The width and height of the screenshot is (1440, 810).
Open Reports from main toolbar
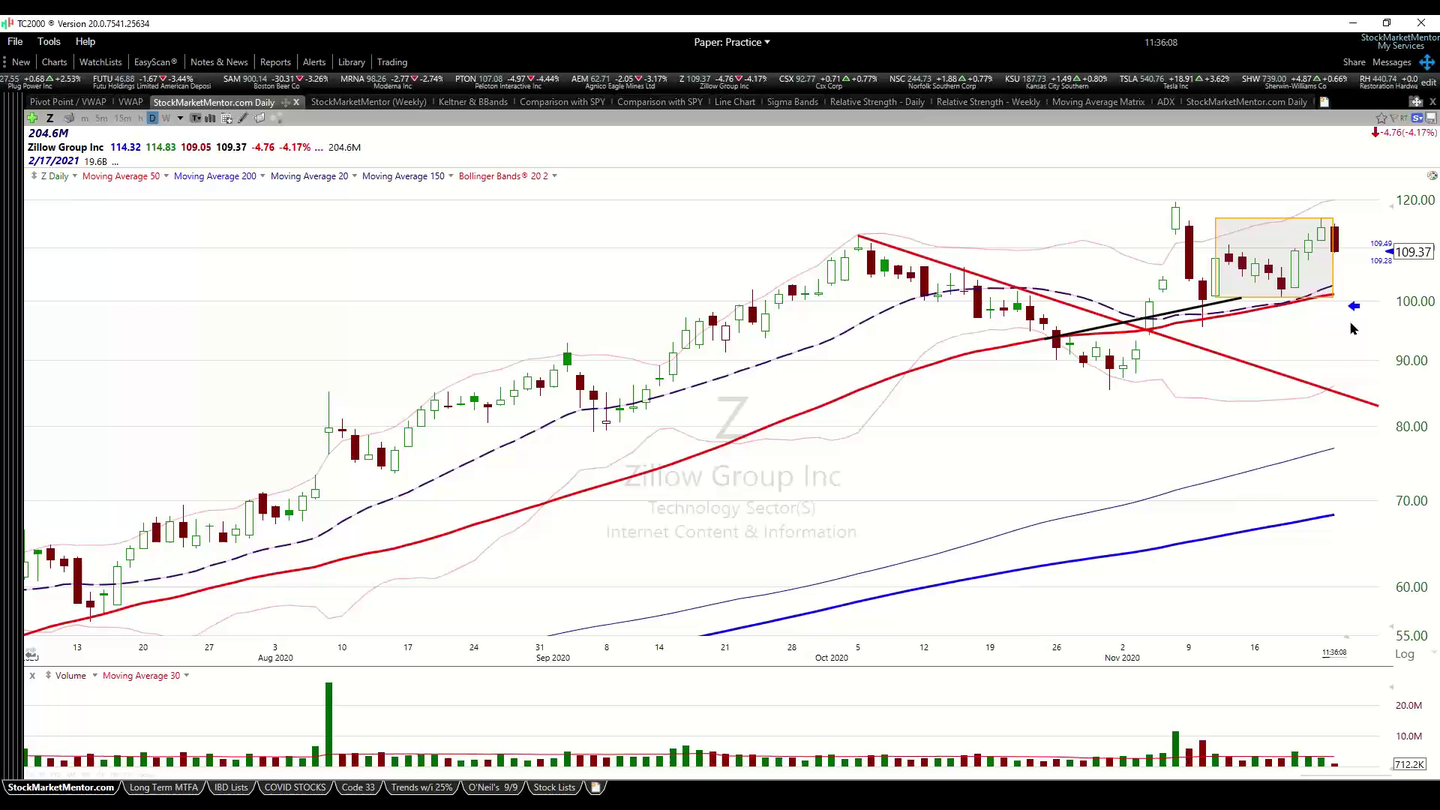point(275,62)
